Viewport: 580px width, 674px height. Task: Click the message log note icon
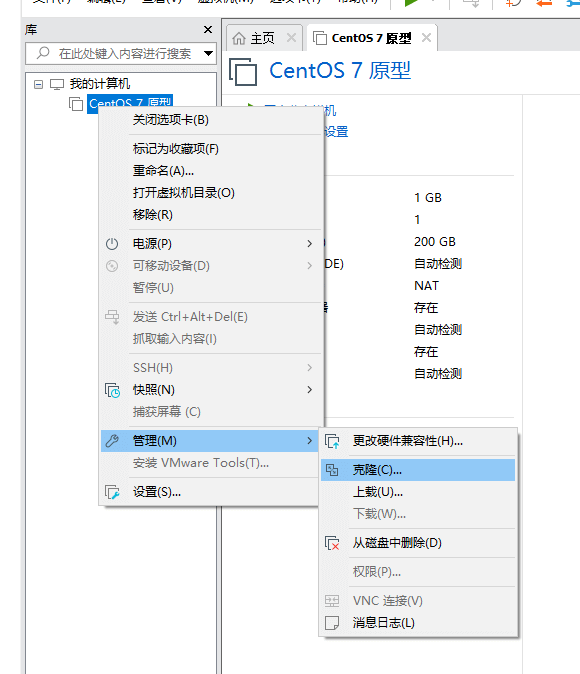(332, 623)
